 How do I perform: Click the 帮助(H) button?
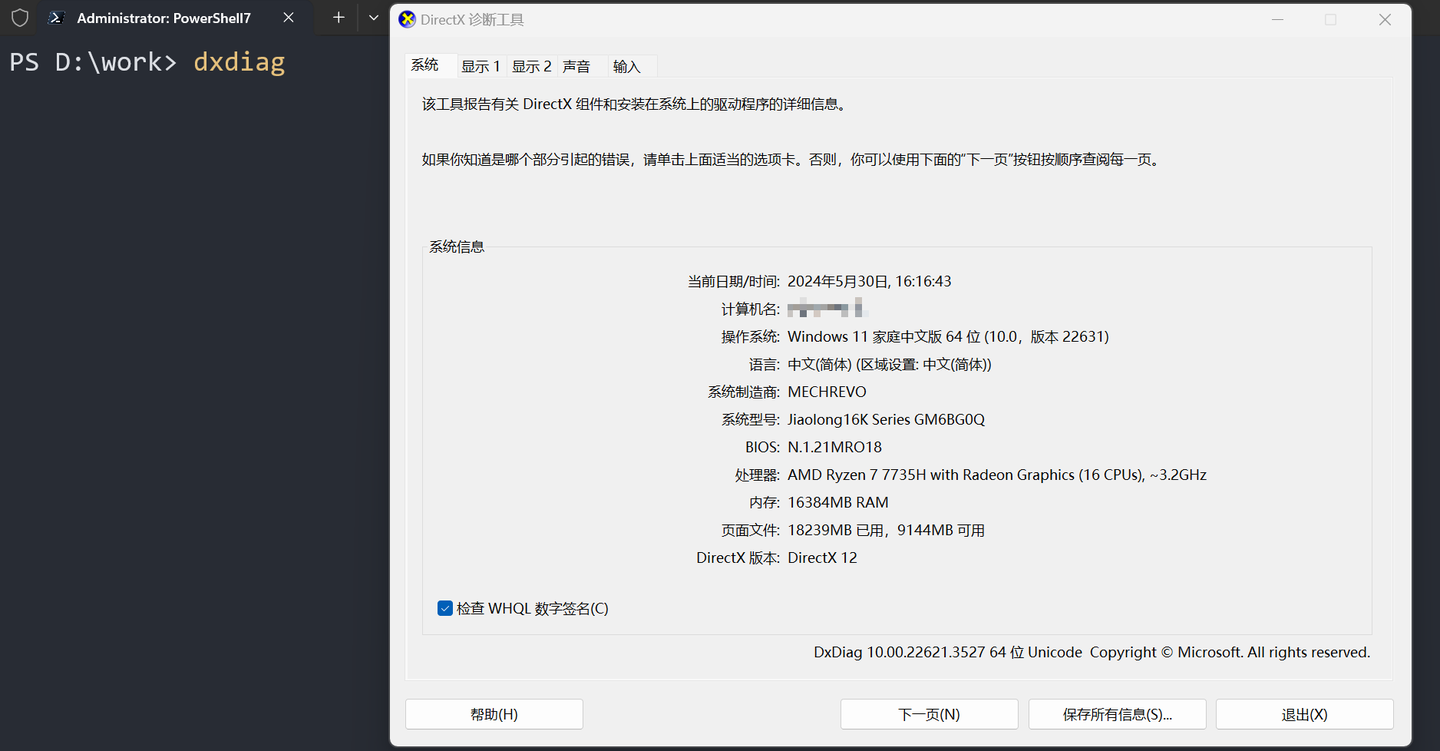[494, 714]
